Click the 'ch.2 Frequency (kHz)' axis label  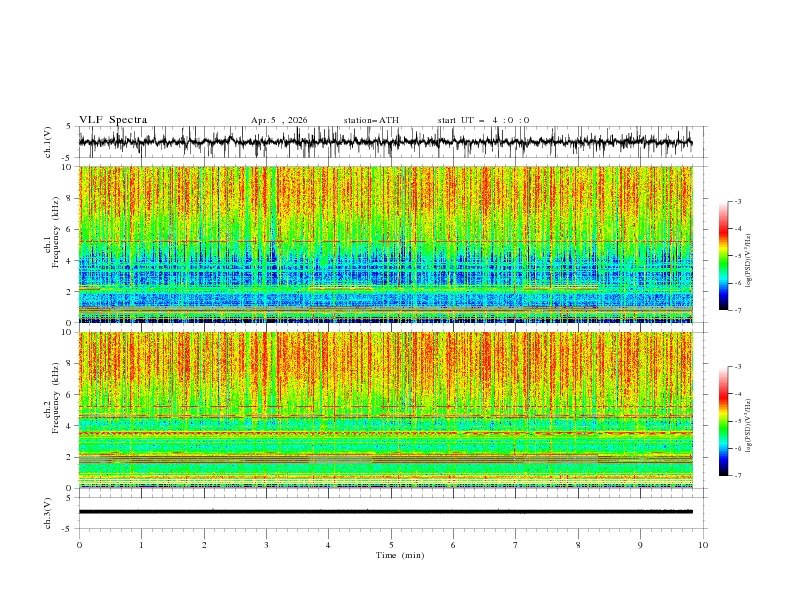(52, 398)
